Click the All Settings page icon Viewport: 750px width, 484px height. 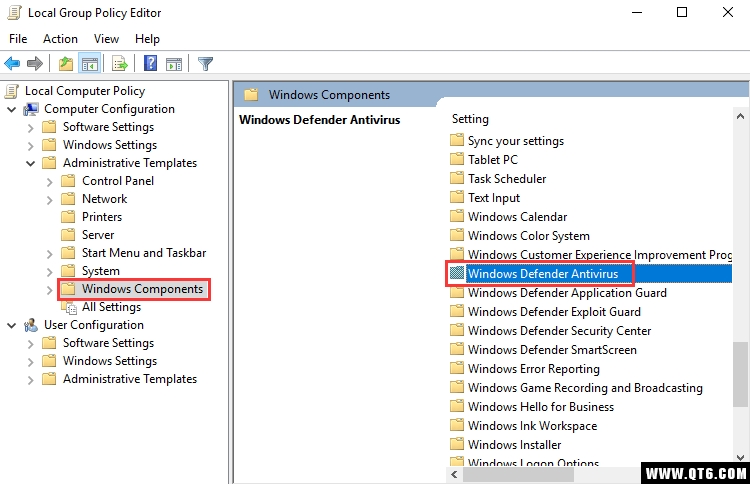tap(70, 308)
